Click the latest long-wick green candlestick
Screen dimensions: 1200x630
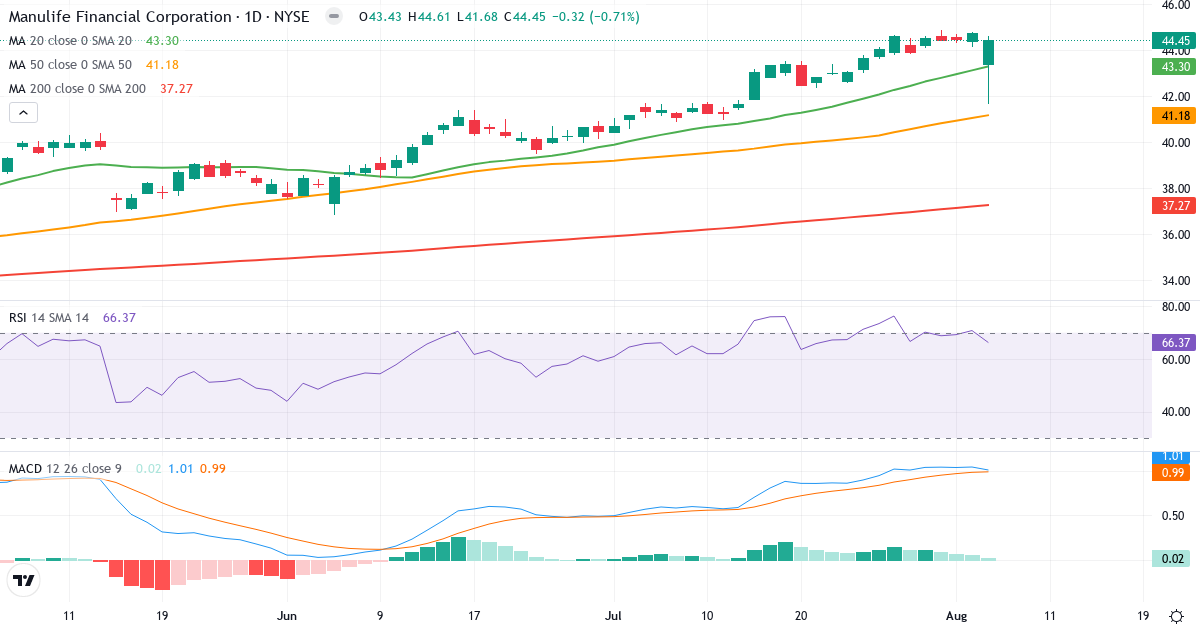point(989,70)
